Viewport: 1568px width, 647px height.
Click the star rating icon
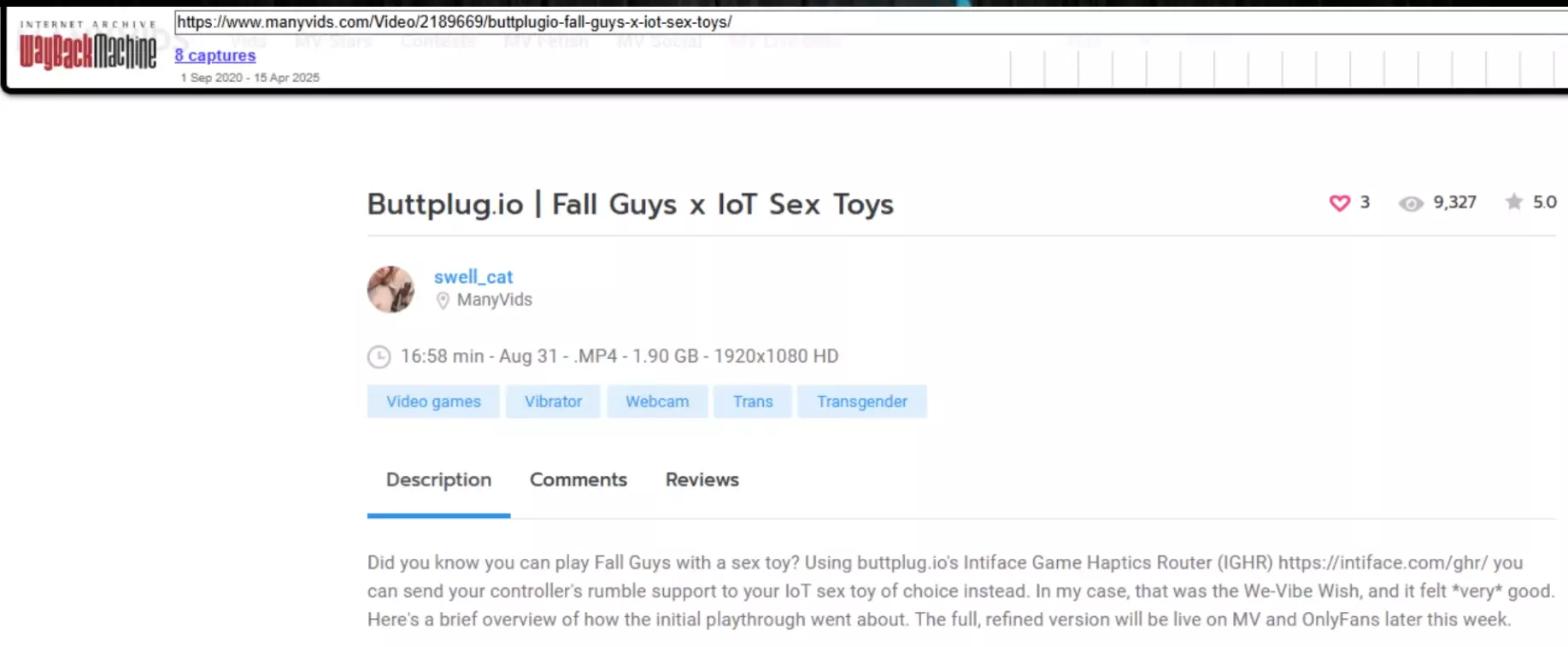(x=1513, y=202)
